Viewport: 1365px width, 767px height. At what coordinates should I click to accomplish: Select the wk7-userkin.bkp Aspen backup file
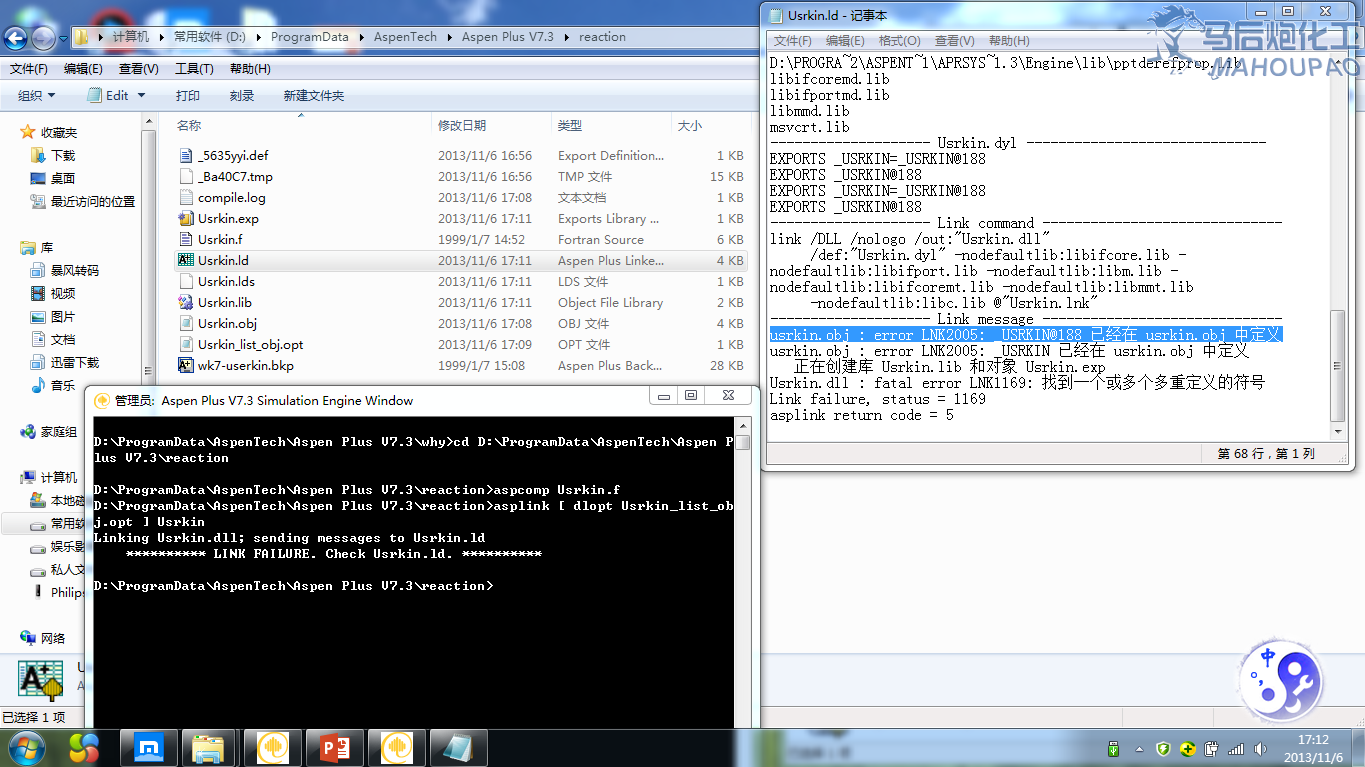[245, 365]
